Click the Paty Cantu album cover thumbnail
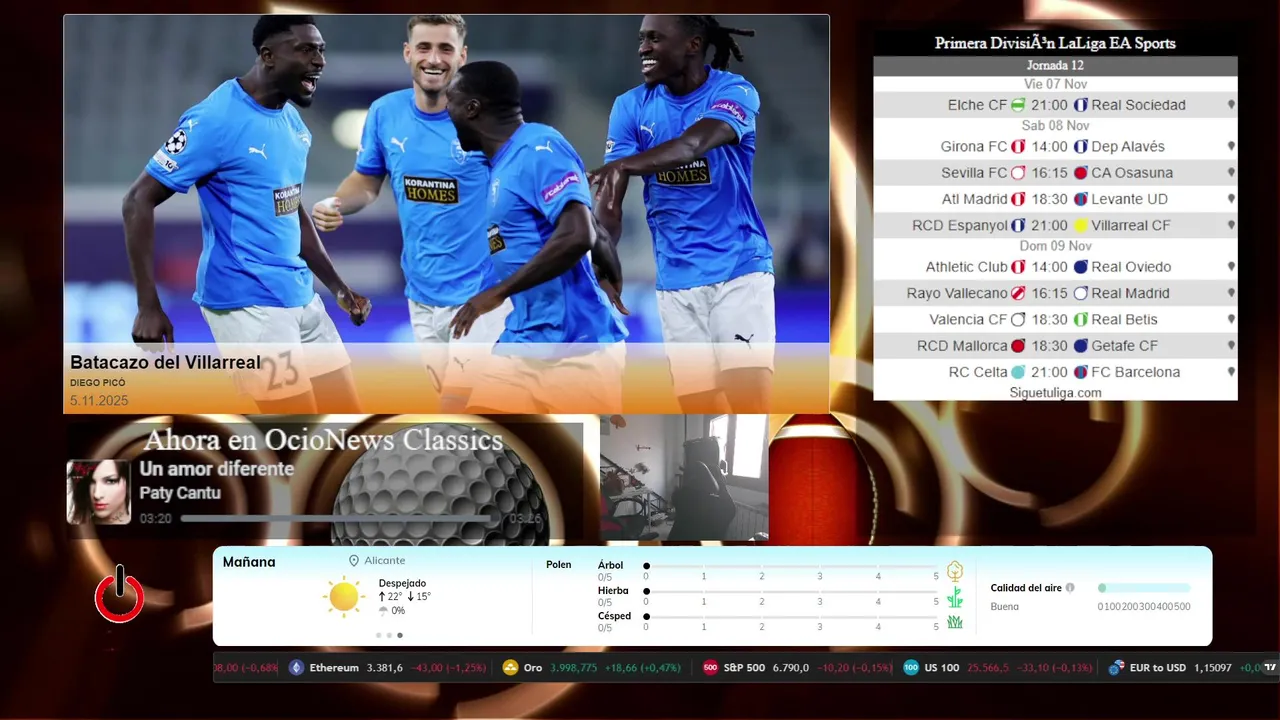Viewport: 1280px width, 720px height. coord(99,492)
